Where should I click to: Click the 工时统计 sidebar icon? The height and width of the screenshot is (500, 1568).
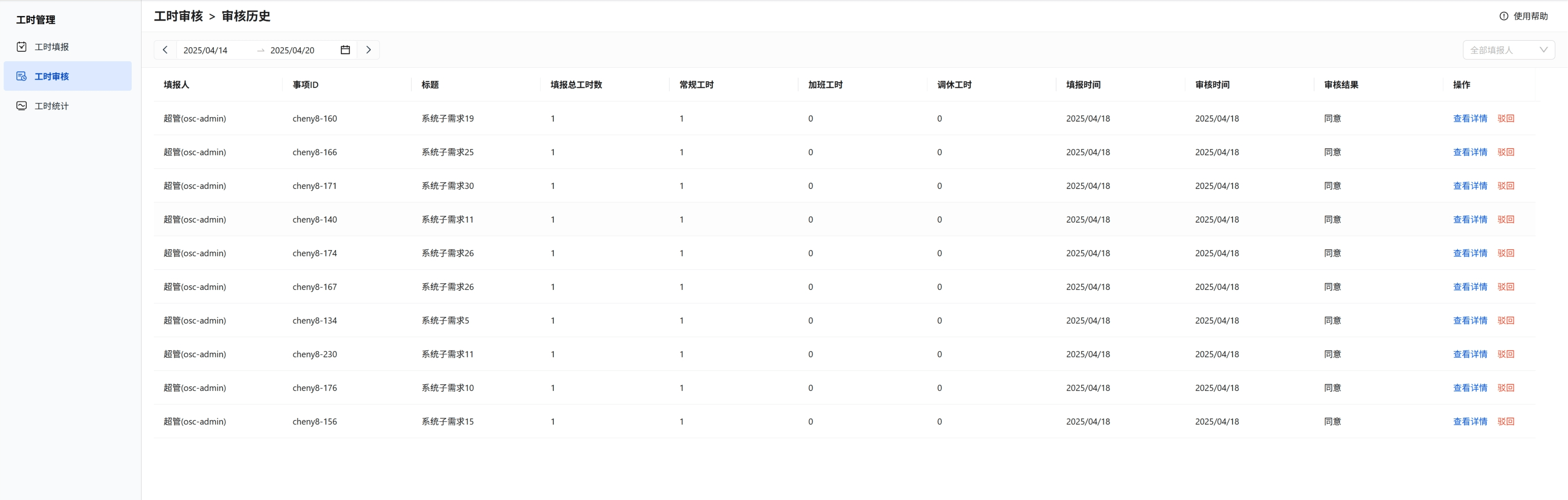(21, 105)
